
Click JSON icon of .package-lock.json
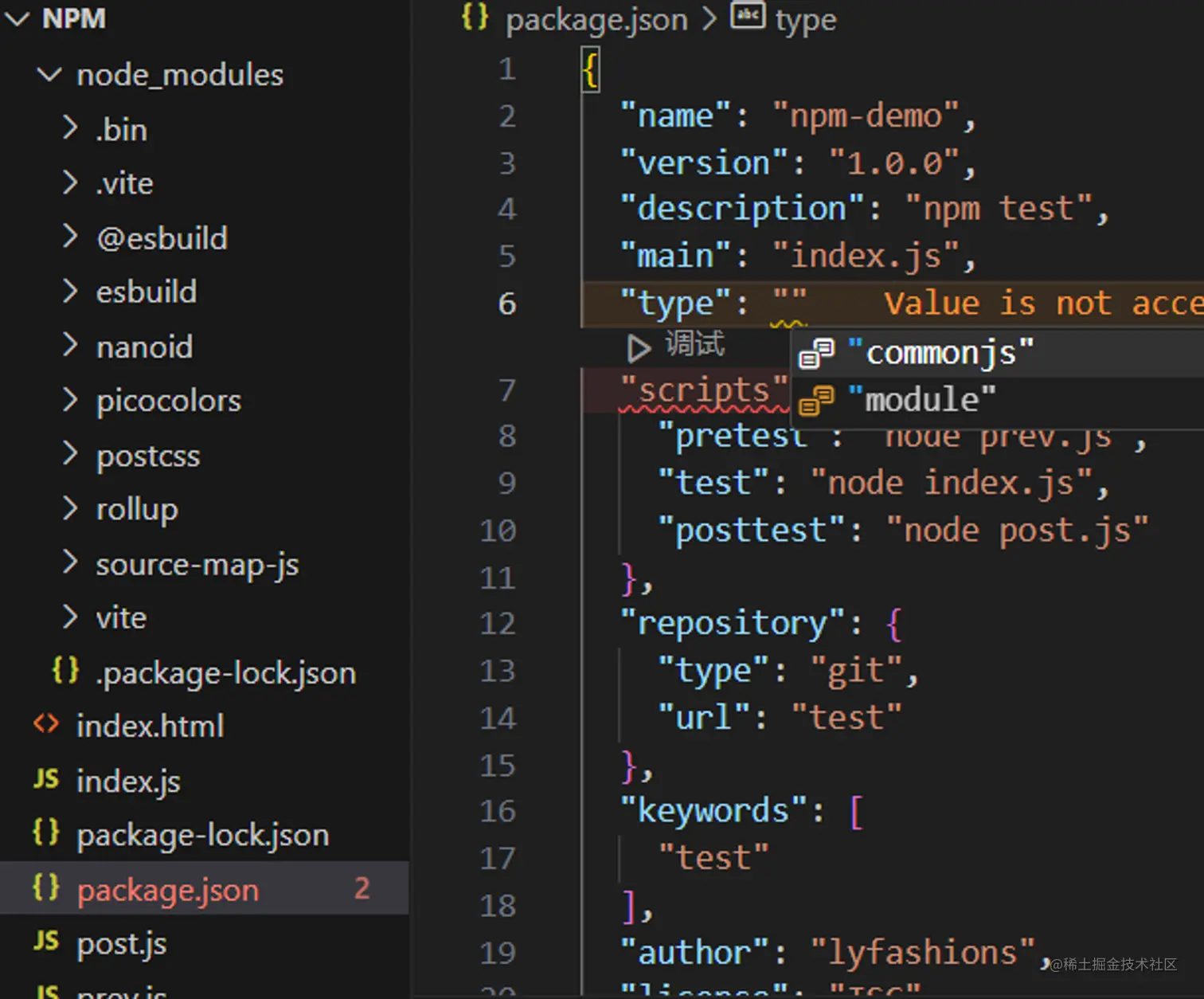click(x=65, y=671)
